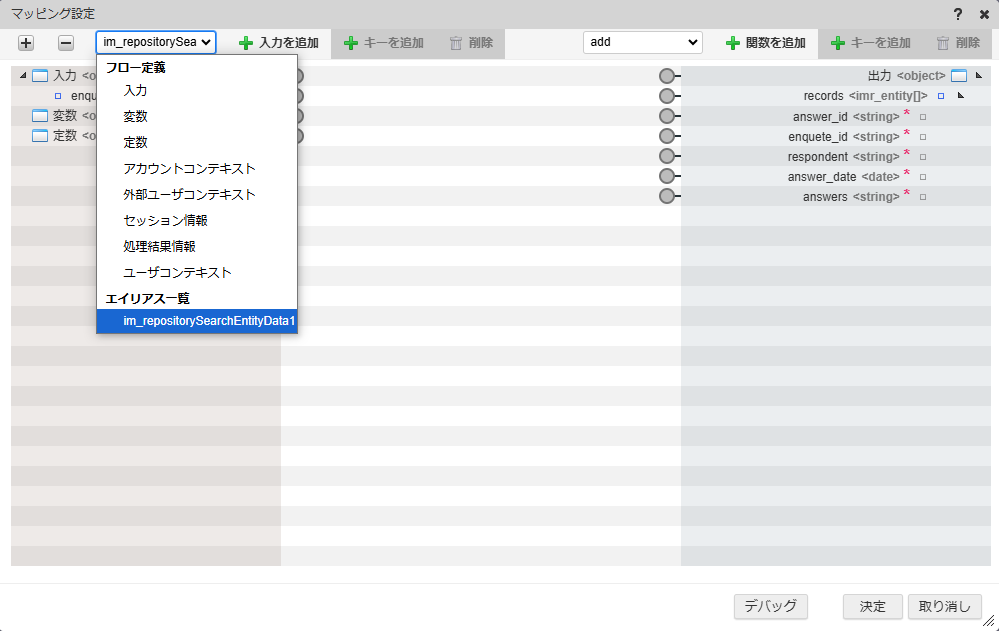Click the 関数を追加 button
The height and width of the screenshot is (631, 999).
(x=766, y=43)
